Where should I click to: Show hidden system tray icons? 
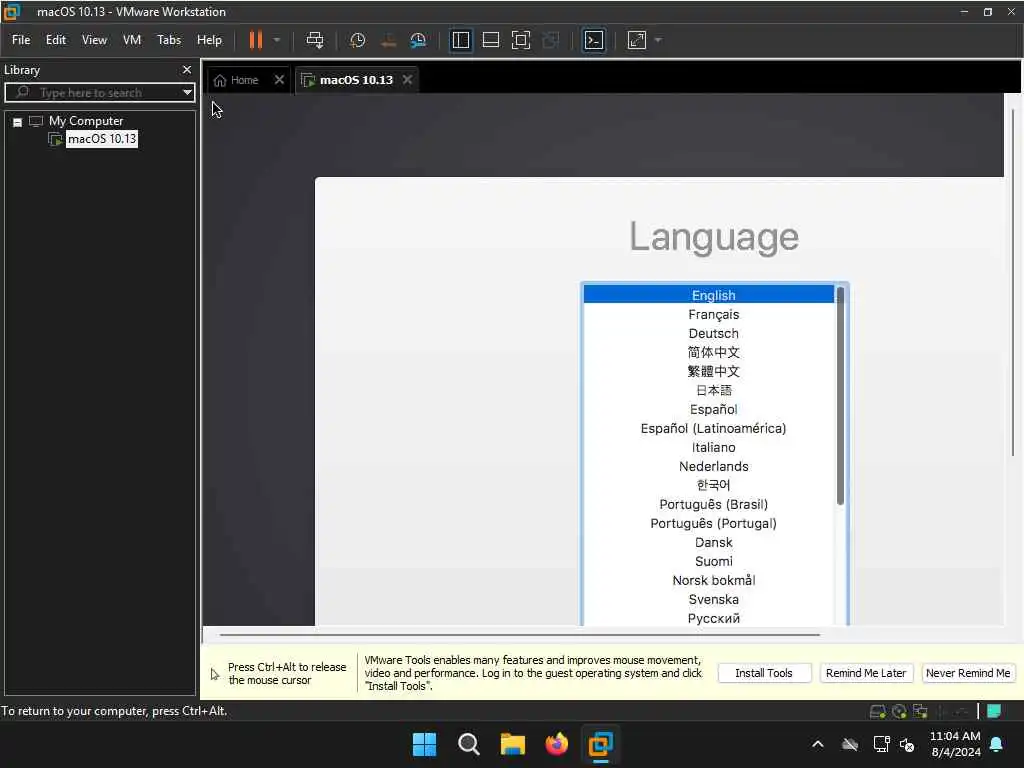click(818, 744)
